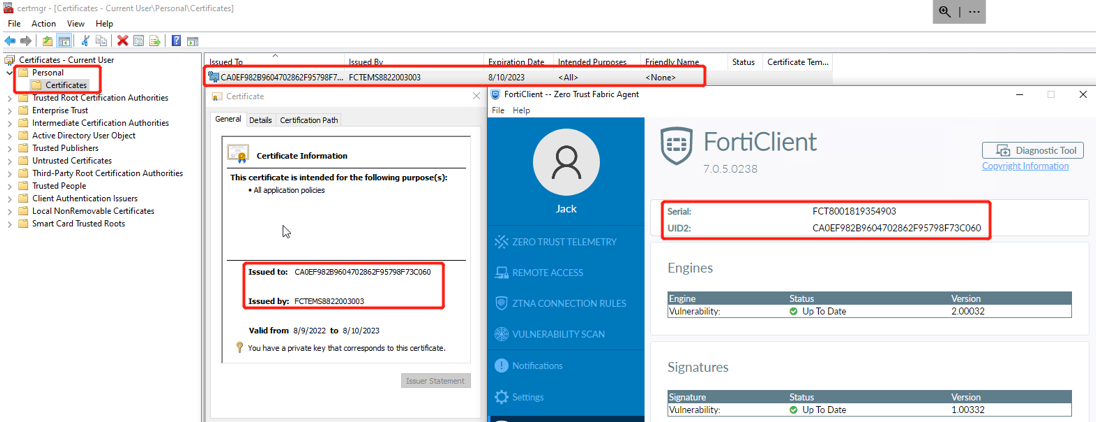Viewport: 1096px width, 422px height.
Task: Open the FortiClient Help menu
Action: (521, 110)
